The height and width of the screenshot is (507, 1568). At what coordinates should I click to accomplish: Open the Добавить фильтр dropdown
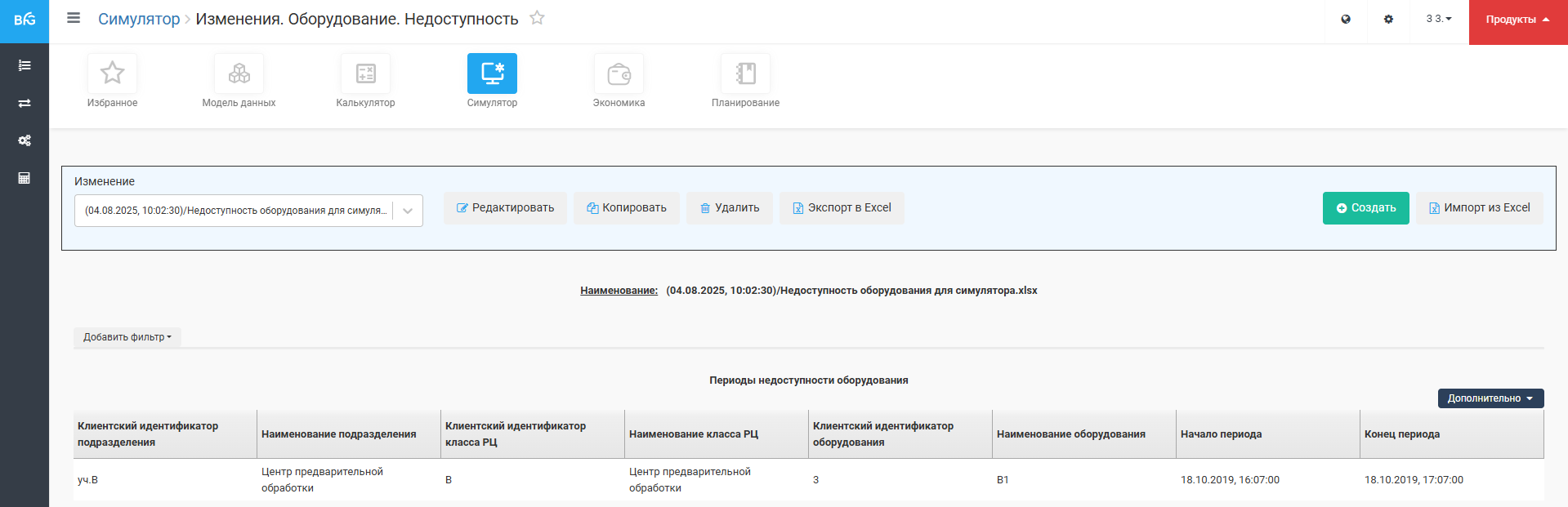127,337
